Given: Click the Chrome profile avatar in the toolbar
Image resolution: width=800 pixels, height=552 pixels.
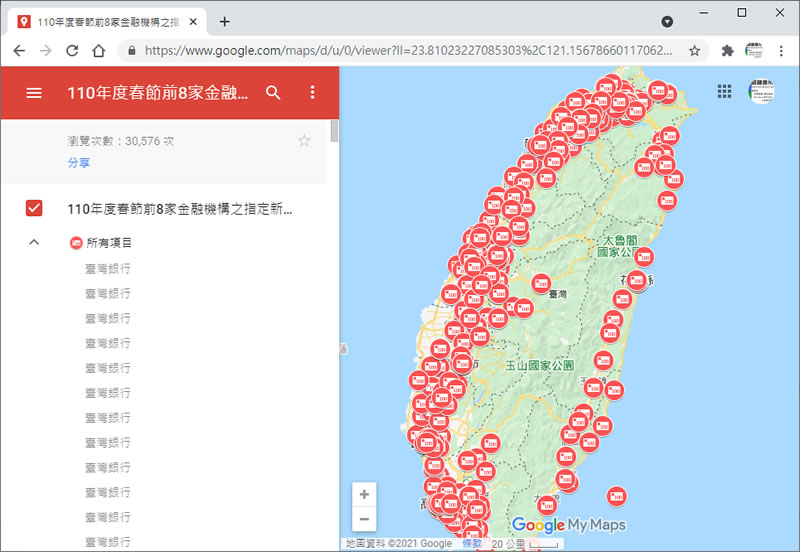Looking at the screenshot, I should 754,51.
